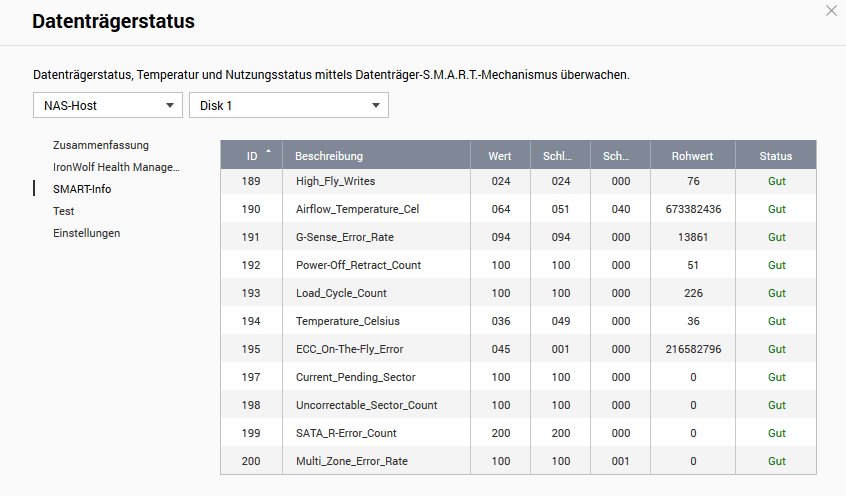Click the ID column sort arrow
846x496 pixels.
[268, 151]
